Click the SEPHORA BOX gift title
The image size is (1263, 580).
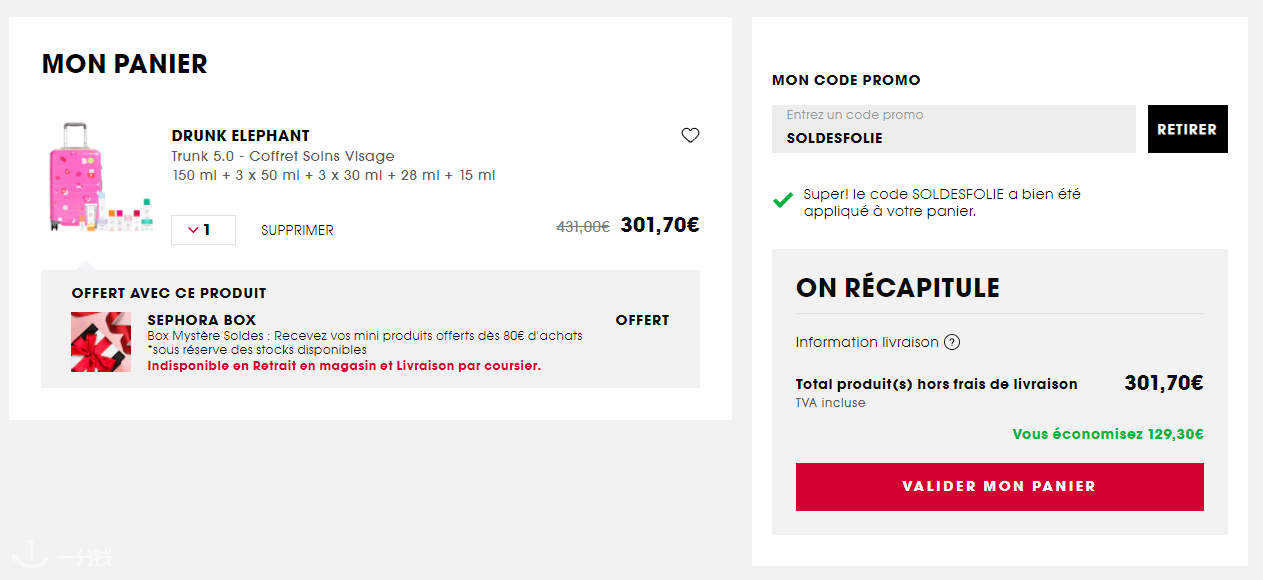coord(202,320)
